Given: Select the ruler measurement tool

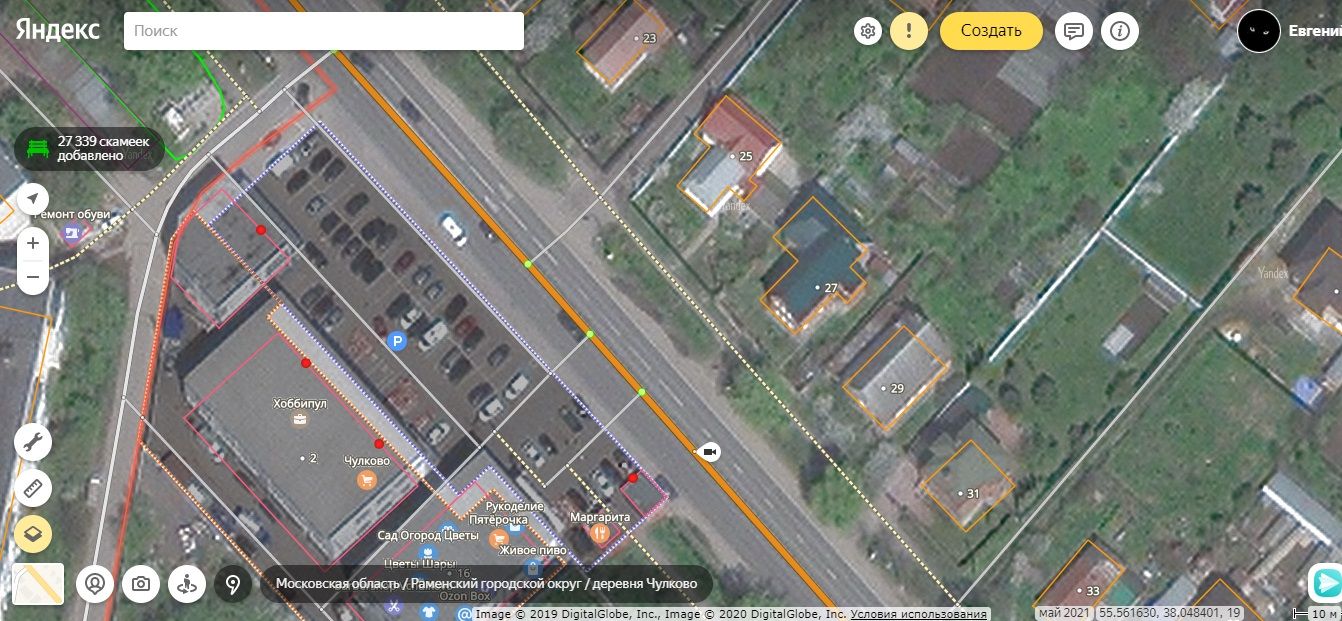Looking at the screenshot, I should click(33, 489).
